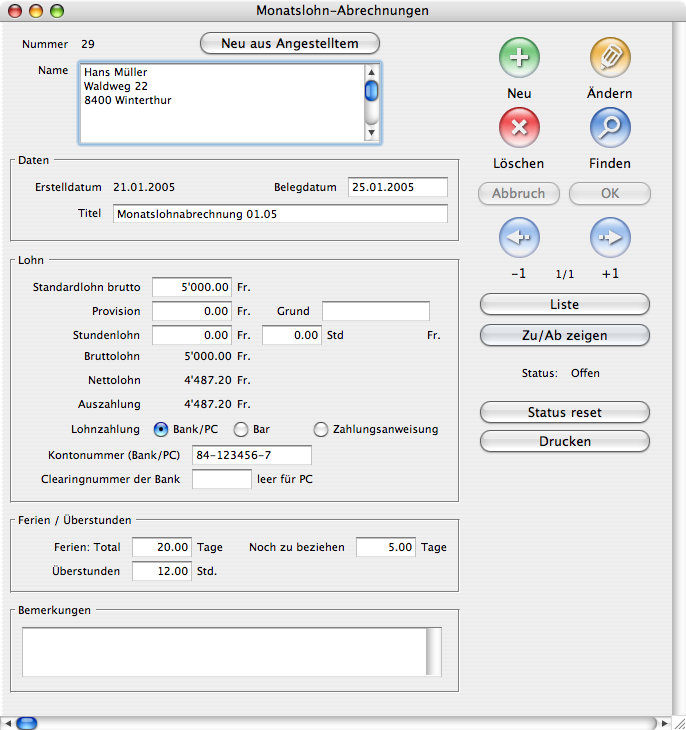Viewport: 686px width, 730px height.
Task: Click the Belegdatum date field
Action: coord(397,187)
